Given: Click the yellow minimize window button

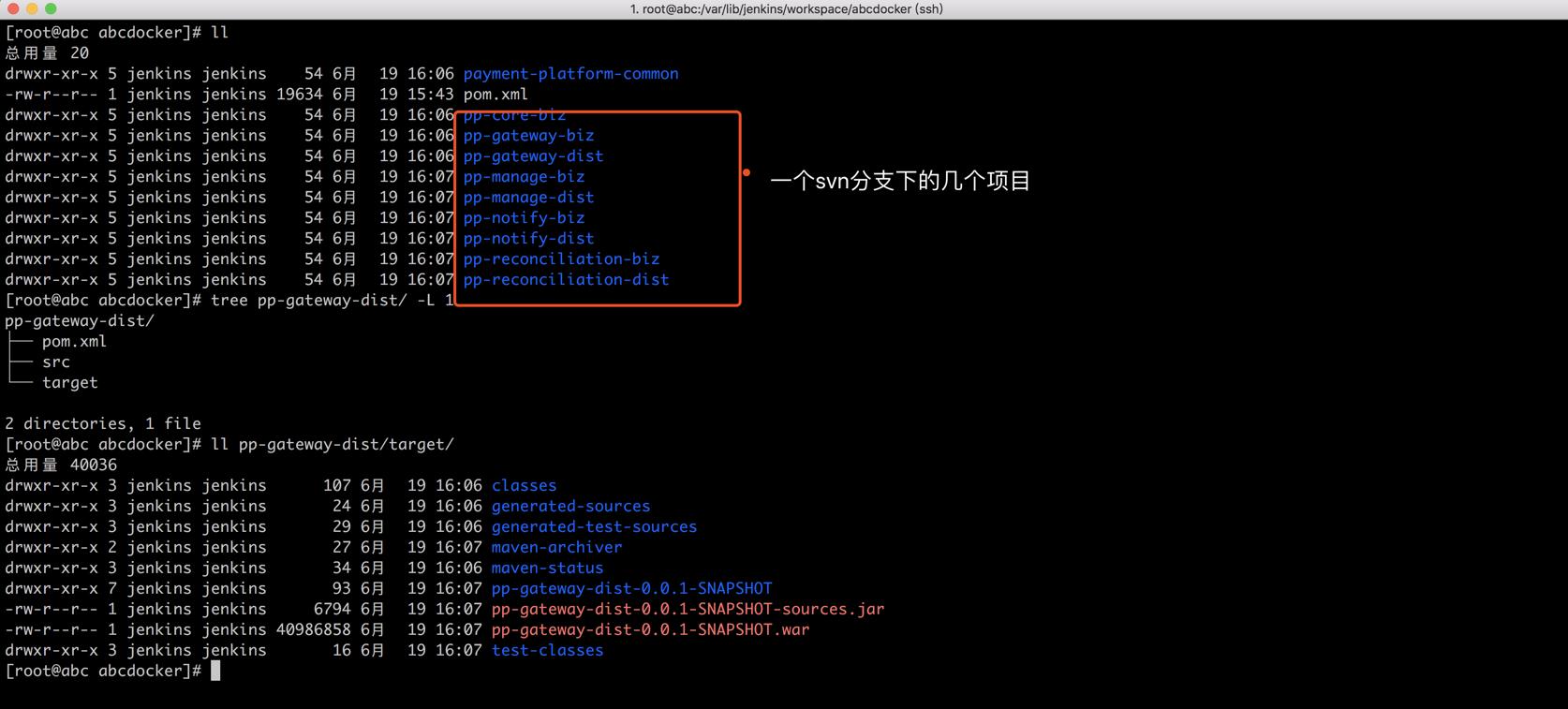Looking at the screenshot, I should pos(32,8).
